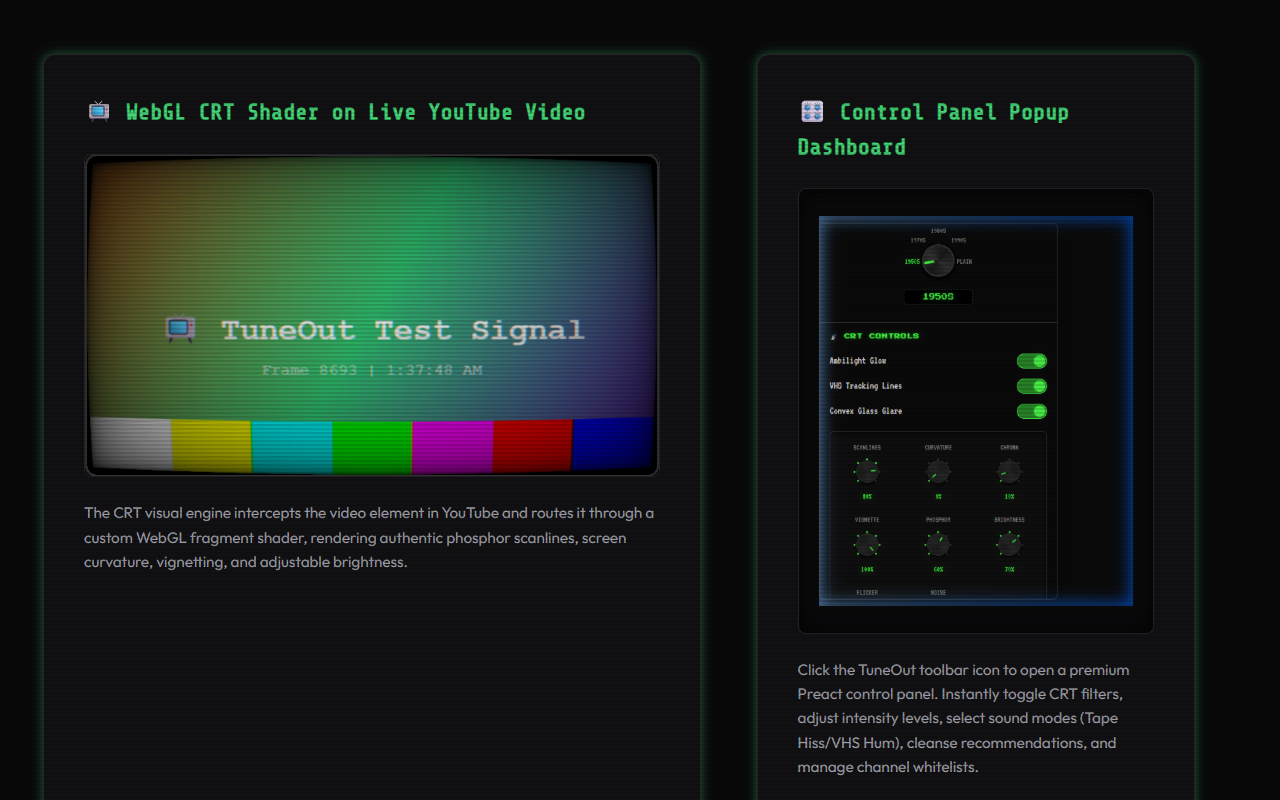The image size is (1280, 800).
Task: Click the era selector dial
Action: coord(938,261)
